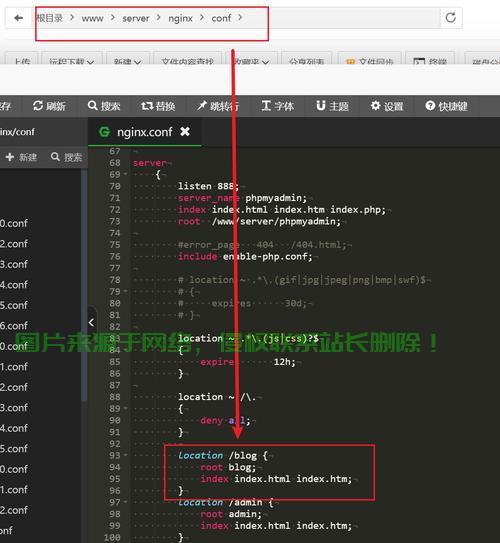Click 搜索 search in the file sidebar
This screenshot has height=543, width=500.
(x=66, y=157)
